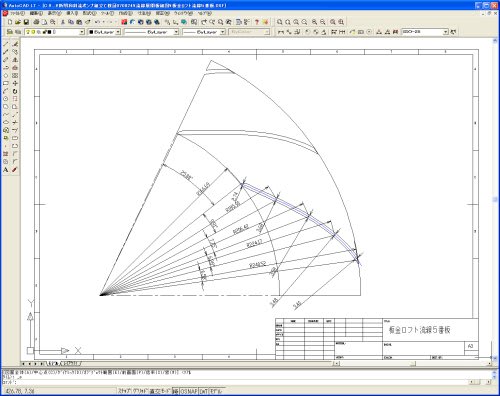Click the Undo arrow icon

click(97, 22)
